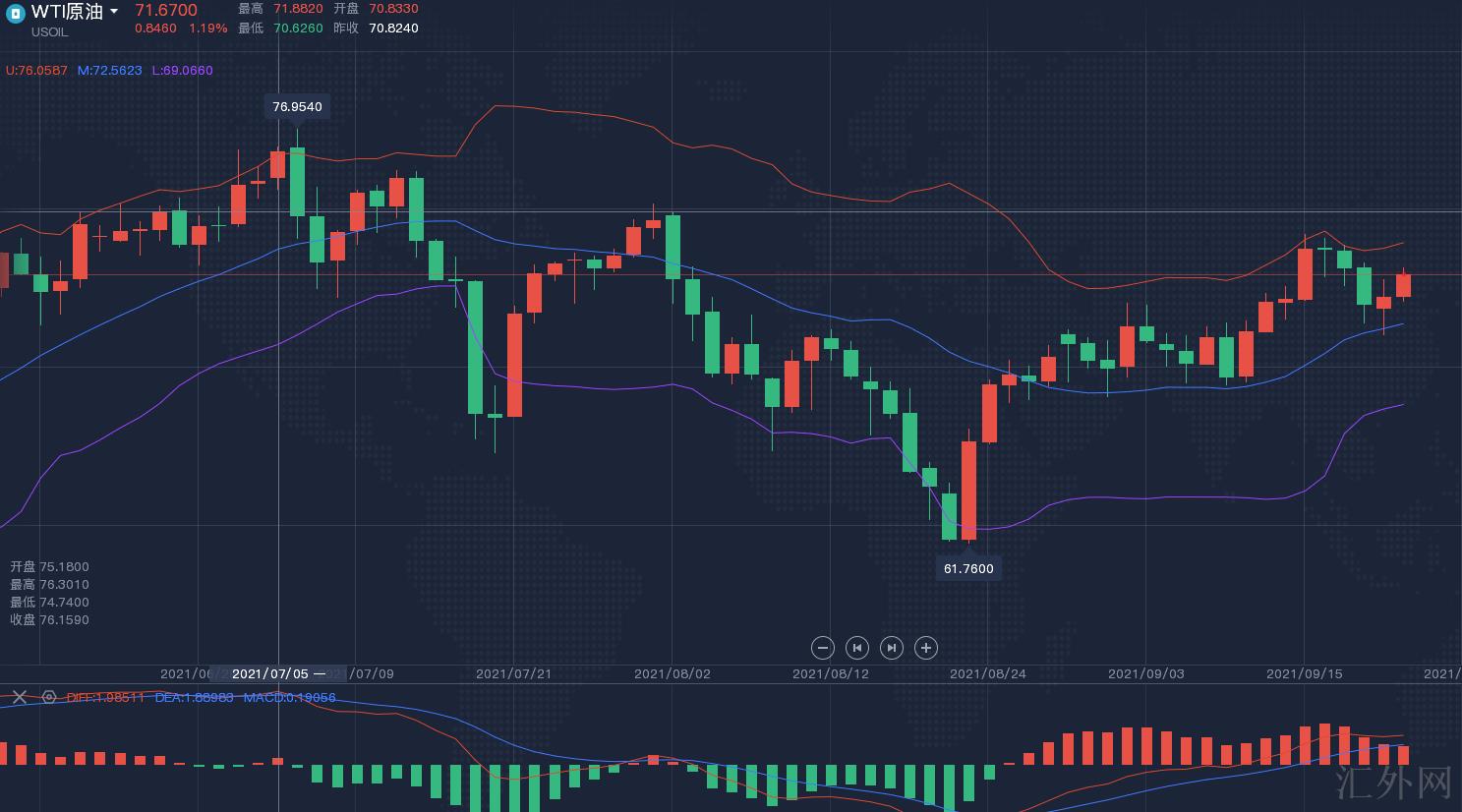The width and height of the screenshot is (1462, 812).
Task: Click the 2021/07/05 crosshair date label
Action: [270, 673]
